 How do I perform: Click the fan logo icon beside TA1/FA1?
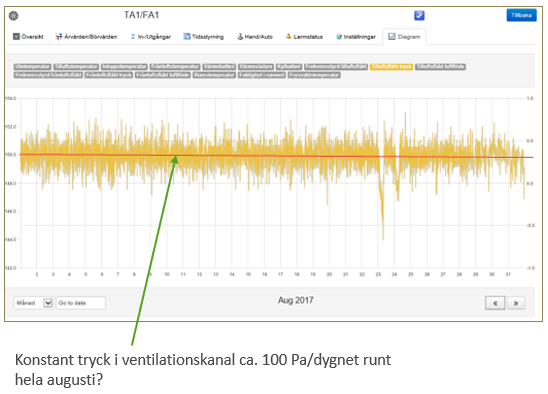[x=13, y=16]
